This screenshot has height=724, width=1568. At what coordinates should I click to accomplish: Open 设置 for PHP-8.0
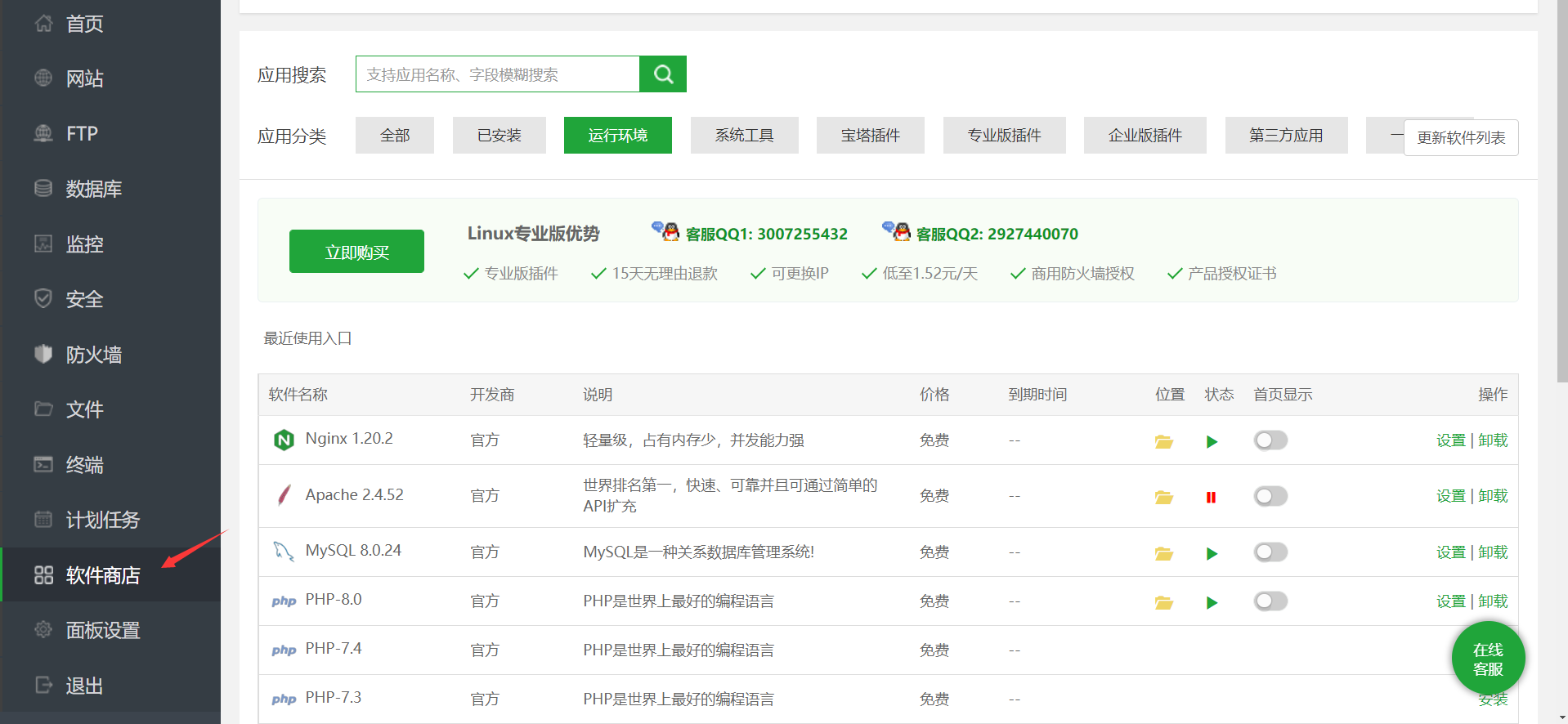[1451, 601]
